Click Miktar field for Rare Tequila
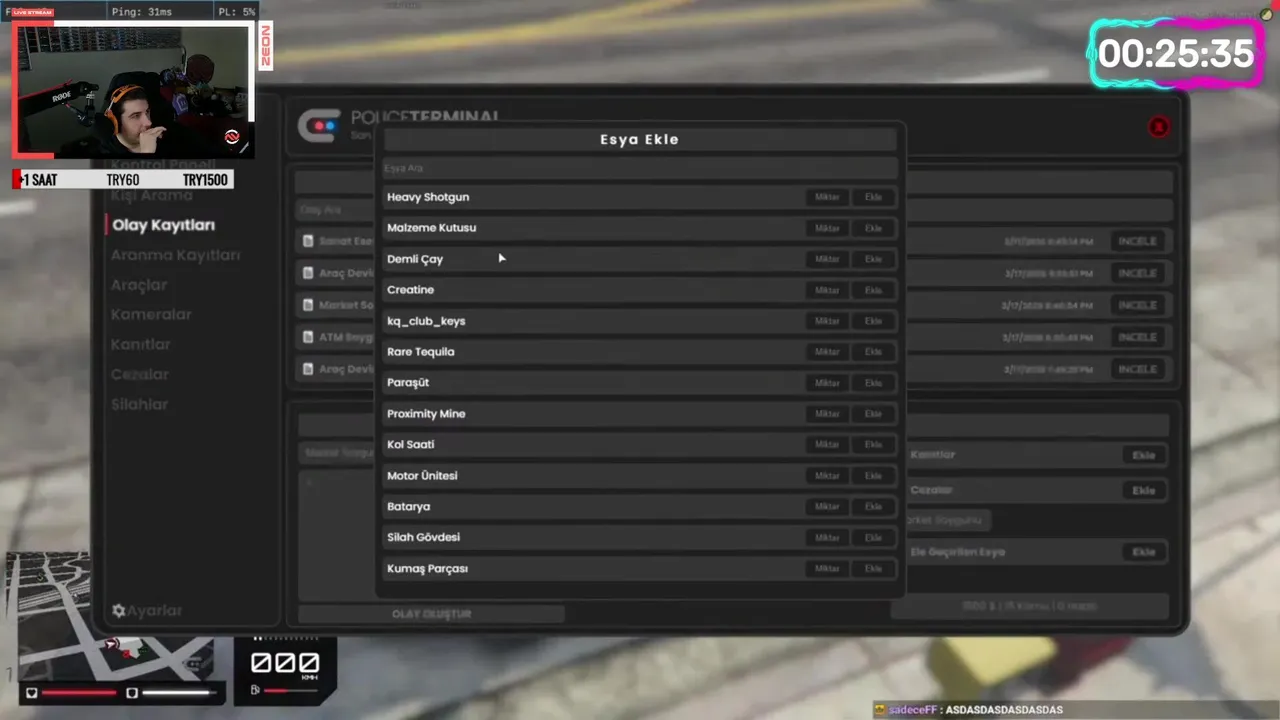Image resolution: width=1280 pixels, height=720 pixels. tap(827, 353)
